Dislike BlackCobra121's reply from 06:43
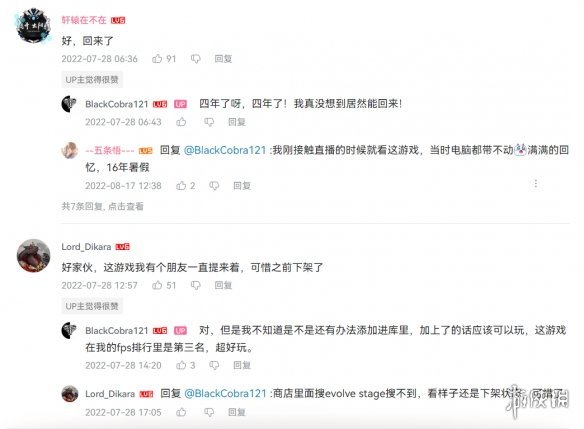 (x=209, y=122)
